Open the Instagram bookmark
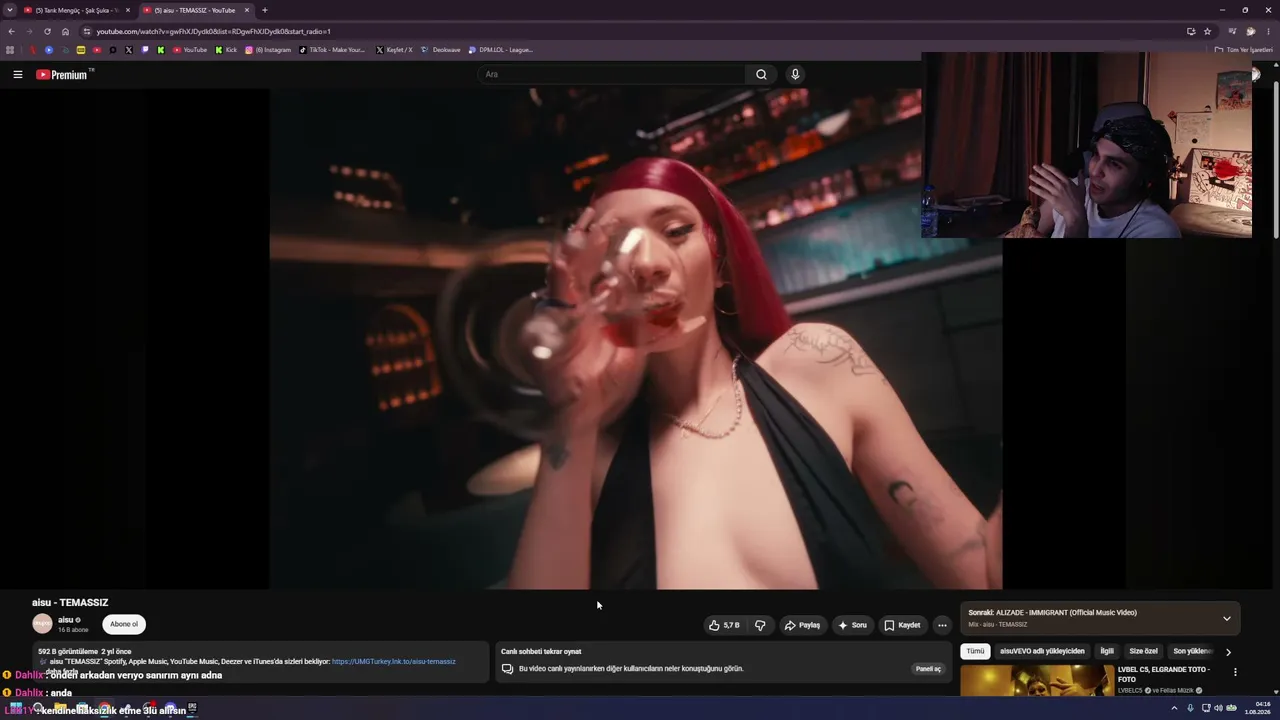The height and width of the screenshot is (720, 1280). [268, 49]
